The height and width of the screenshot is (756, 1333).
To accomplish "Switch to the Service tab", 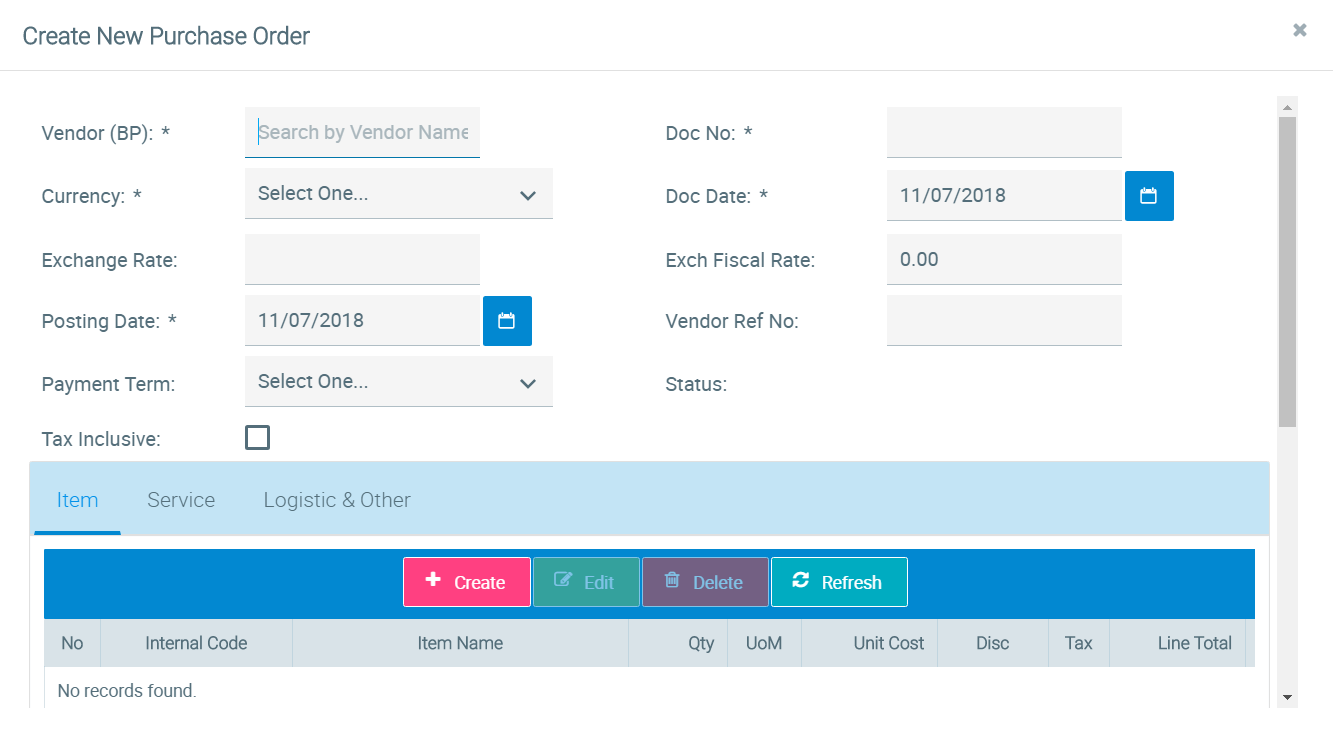I will click(181, 500).
